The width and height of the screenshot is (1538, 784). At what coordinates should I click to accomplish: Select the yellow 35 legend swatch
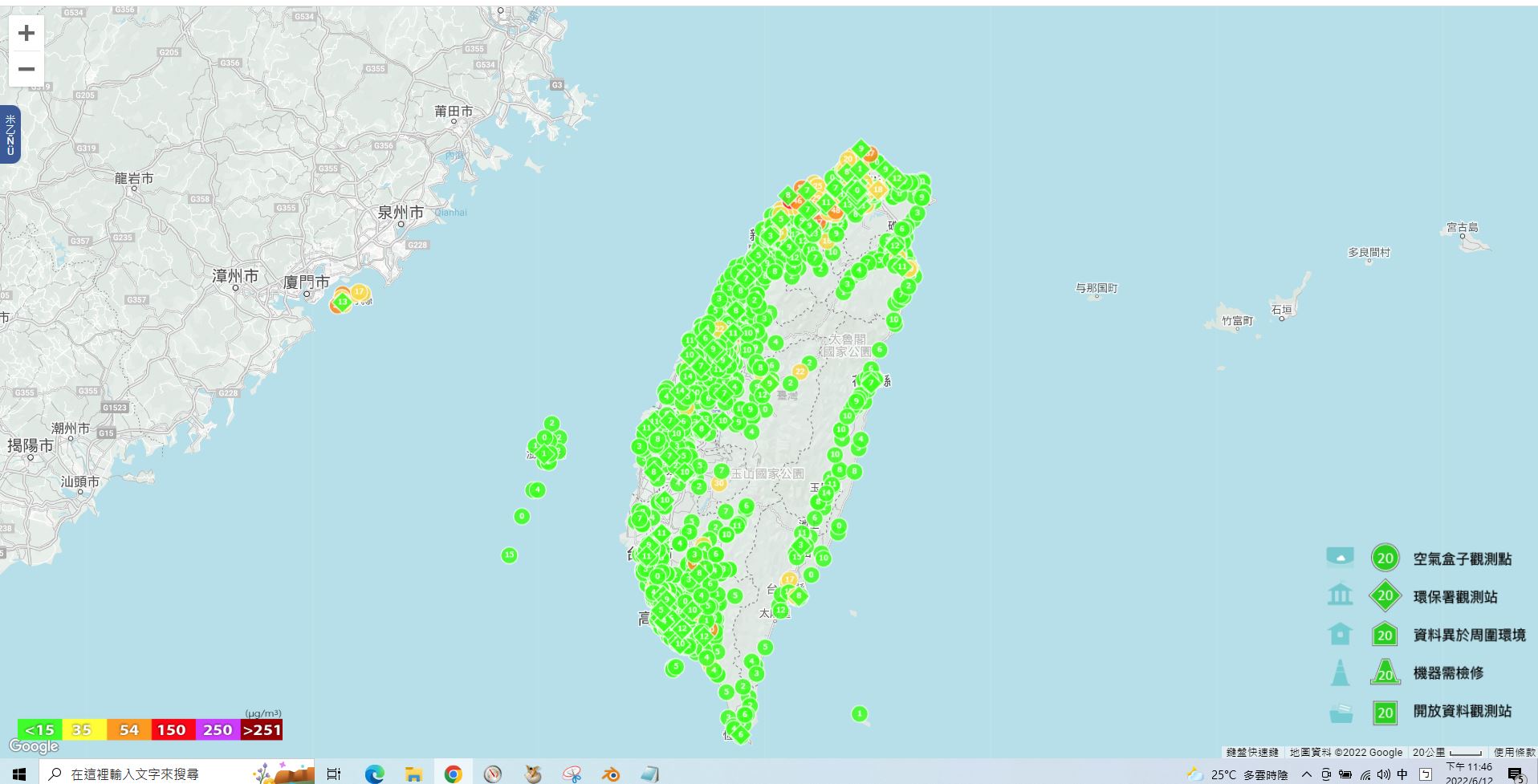[x=83, y=729]
